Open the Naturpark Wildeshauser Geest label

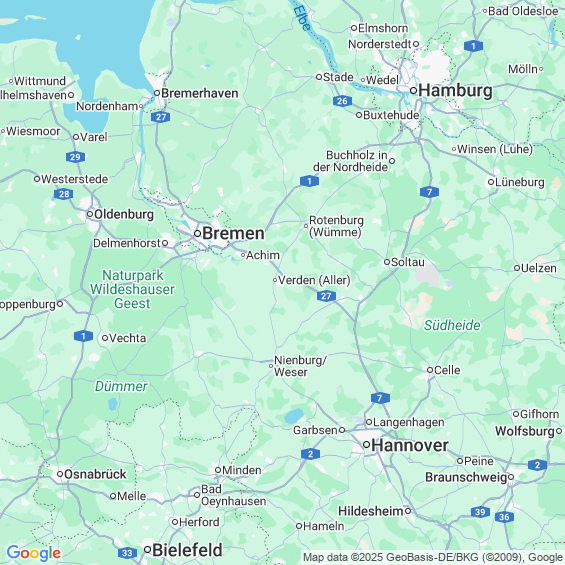pyautogui.click(x=133, y=289)
